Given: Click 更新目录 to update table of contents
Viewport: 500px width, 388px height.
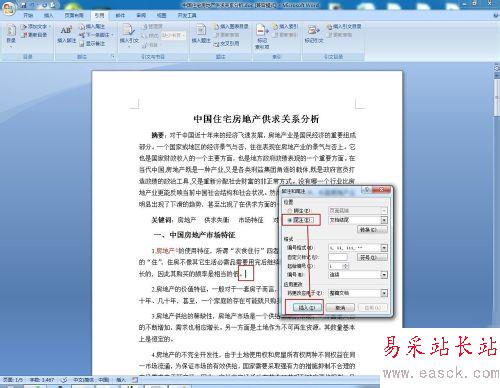Looking at the screenshot, I should point(34,35).
